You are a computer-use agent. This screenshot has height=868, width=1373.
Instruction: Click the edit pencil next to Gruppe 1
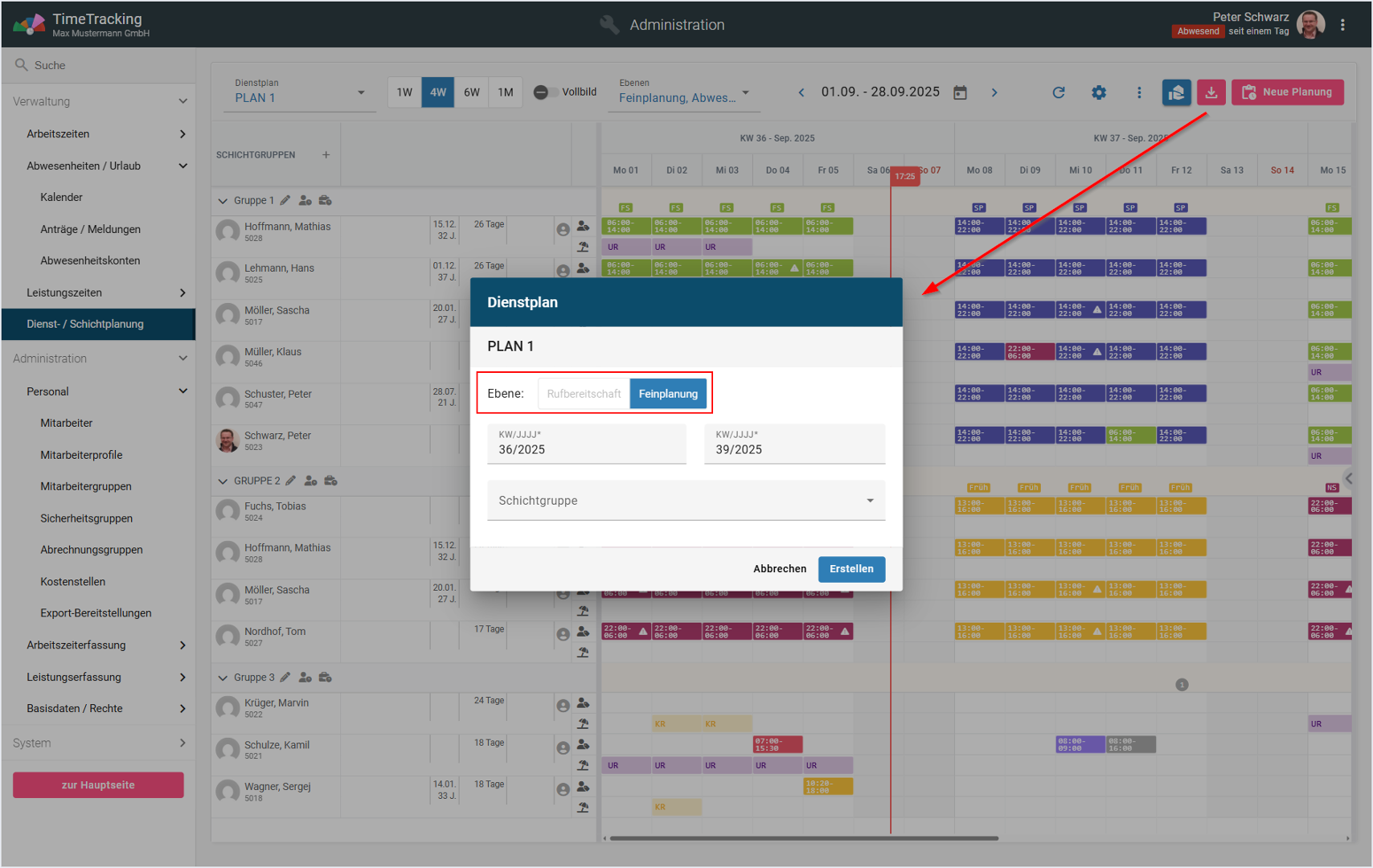click(x=285, y=200)
